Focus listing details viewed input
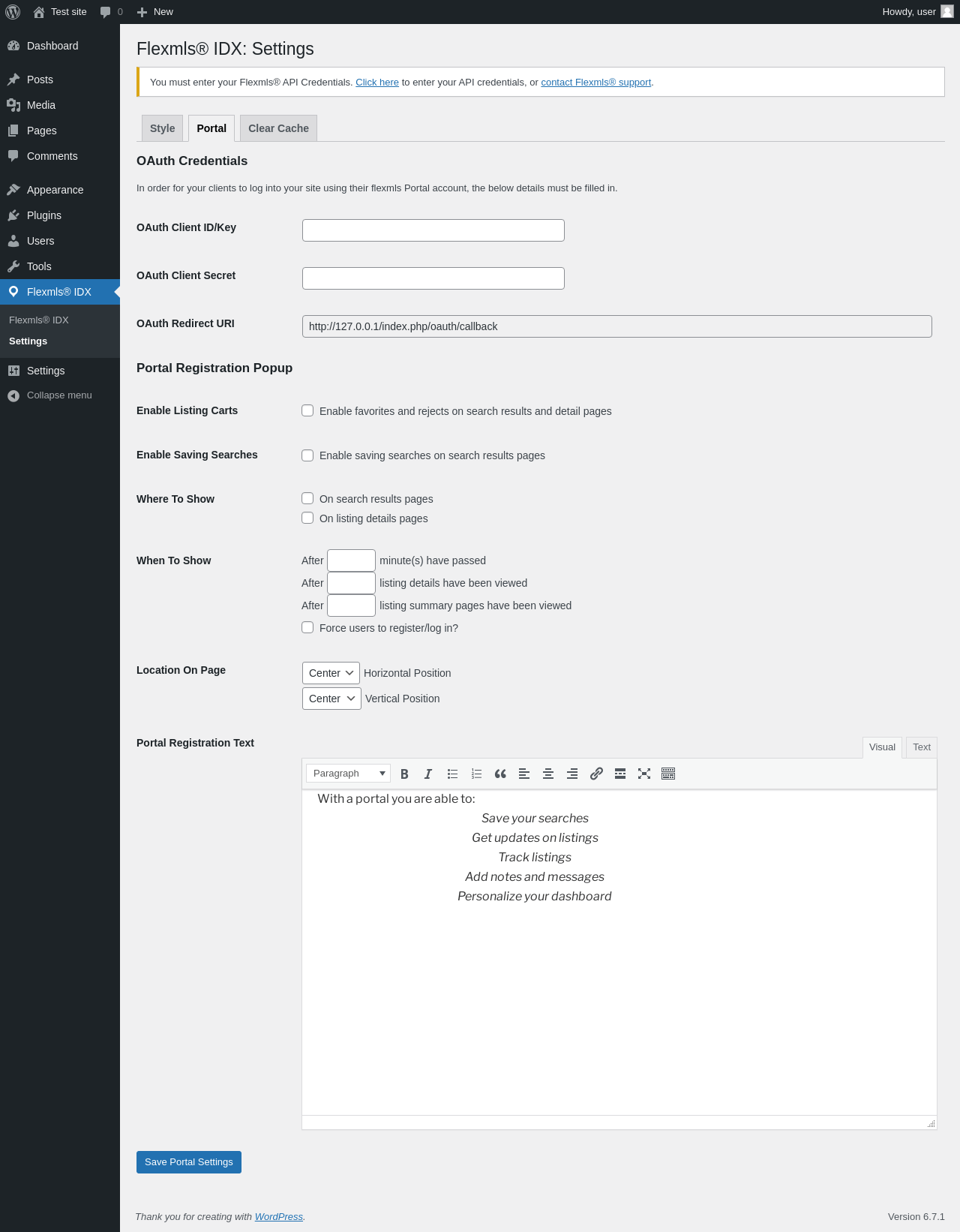 click(x=351, y=583)
